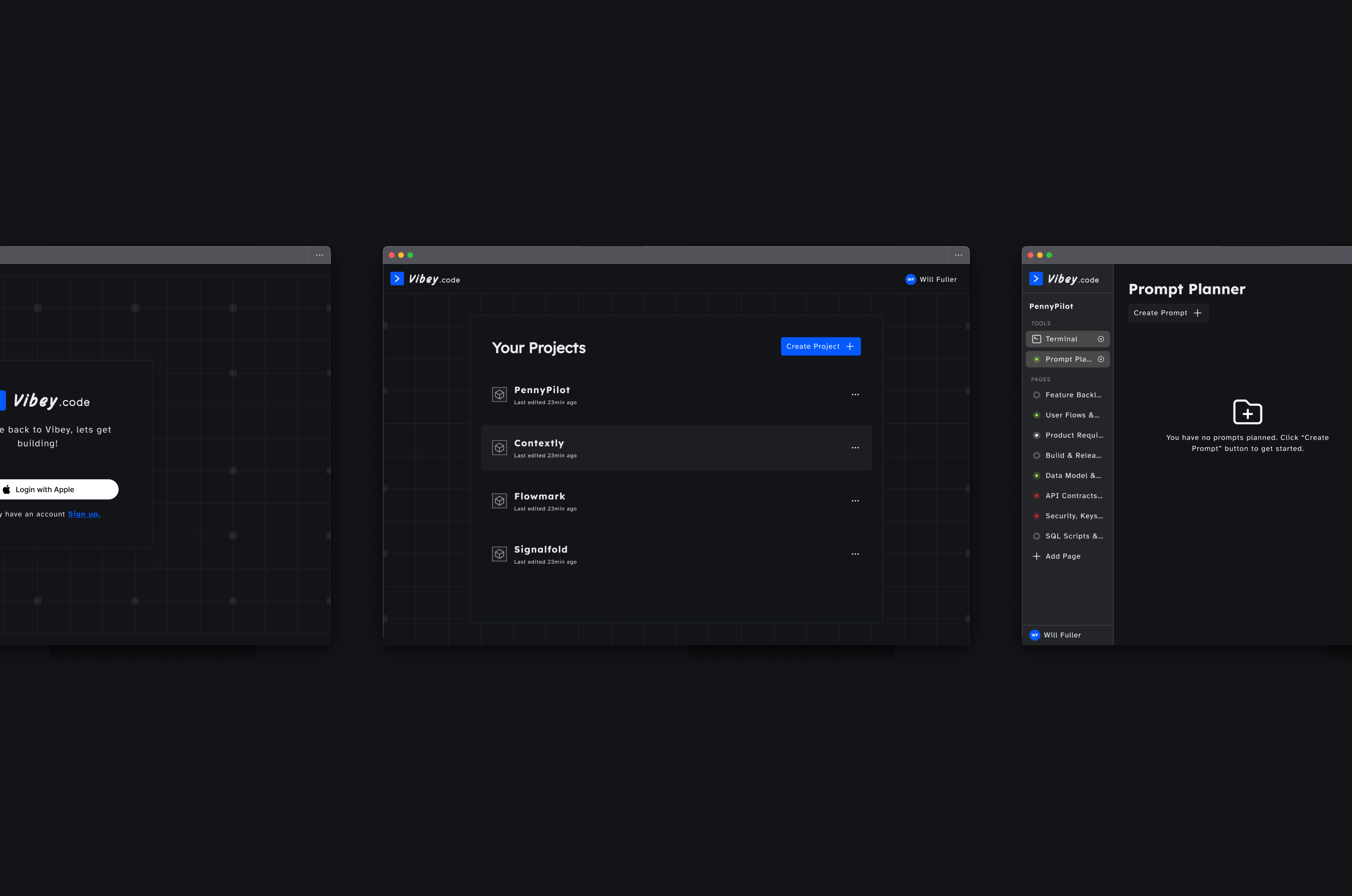Click the add-folder icon in empty Prompt Planner
Viewport: 1352px width, 896px height.
pos(1247,412)
